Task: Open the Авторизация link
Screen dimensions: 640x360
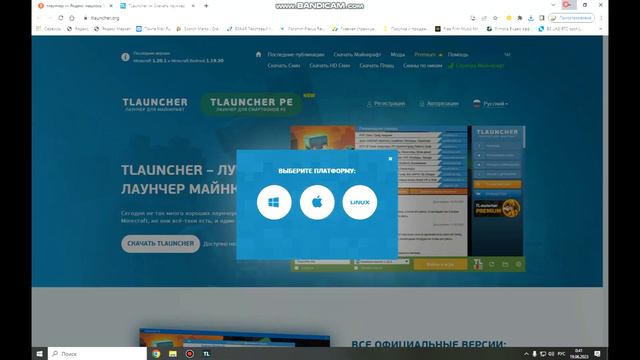Action: point(439,104)
